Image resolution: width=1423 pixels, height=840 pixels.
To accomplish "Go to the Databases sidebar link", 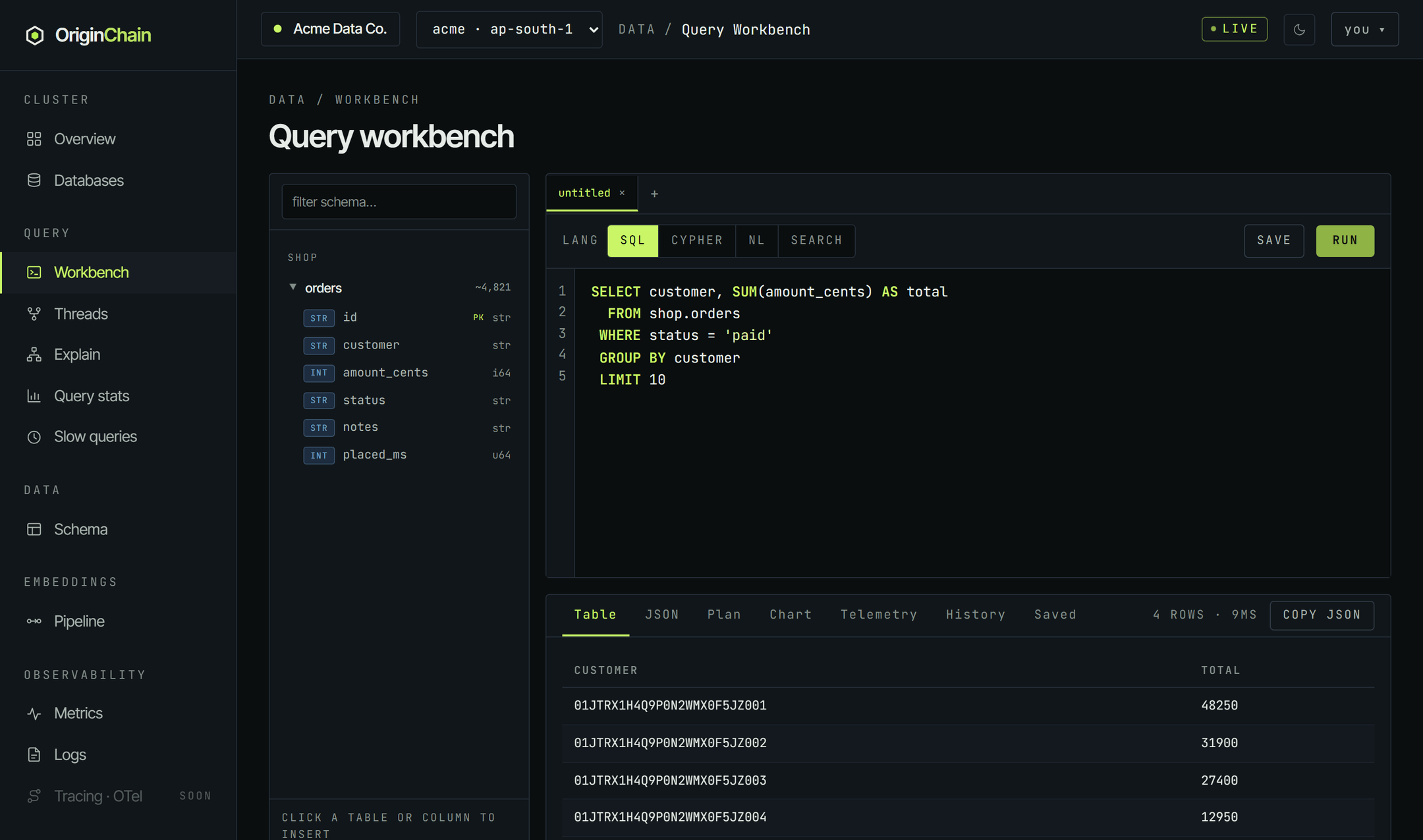I will 119,181.
